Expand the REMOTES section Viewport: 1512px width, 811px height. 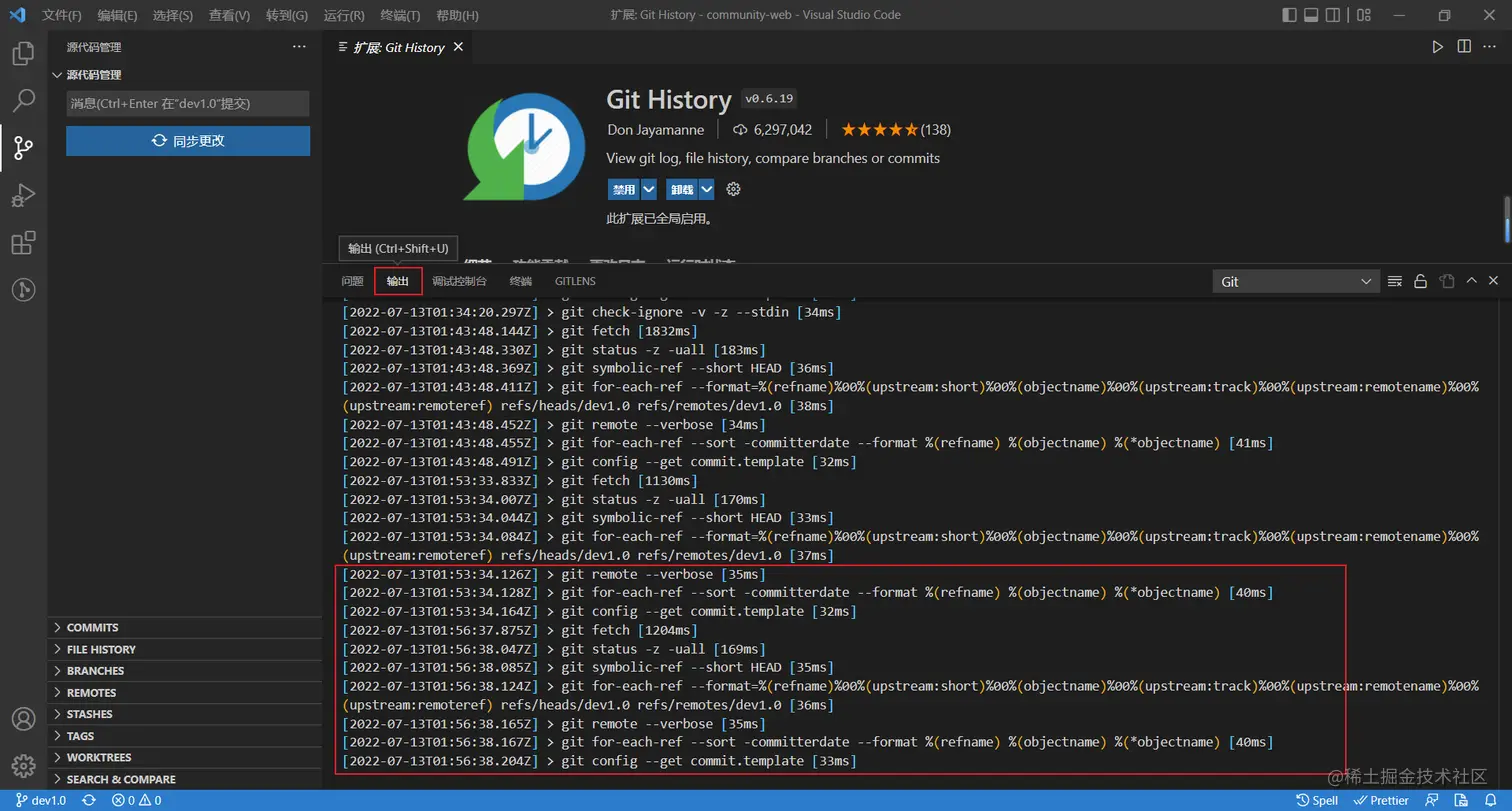click(x=185, y=693)
